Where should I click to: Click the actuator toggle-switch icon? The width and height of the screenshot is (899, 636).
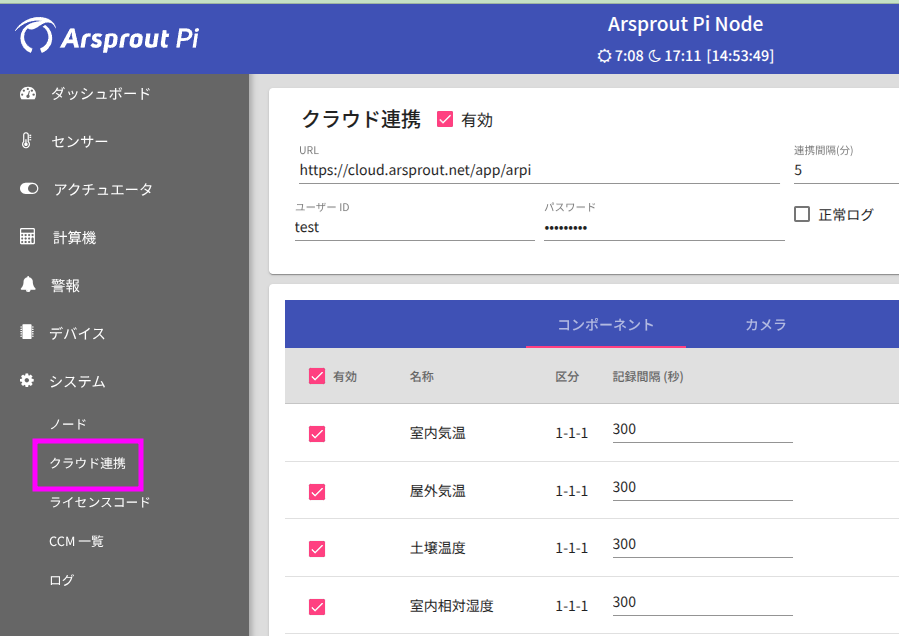(28, 189)
